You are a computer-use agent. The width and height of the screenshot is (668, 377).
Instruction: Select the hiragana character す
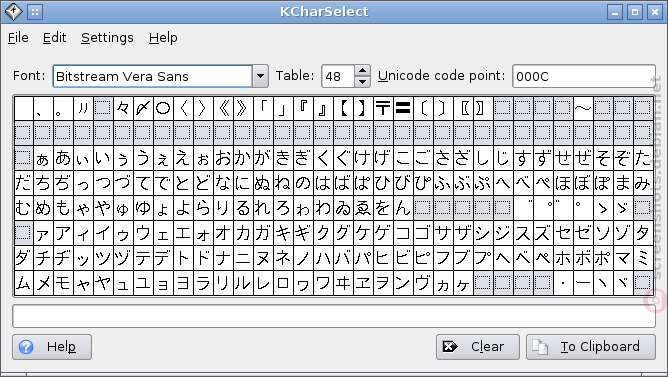(x=523, y=158)
